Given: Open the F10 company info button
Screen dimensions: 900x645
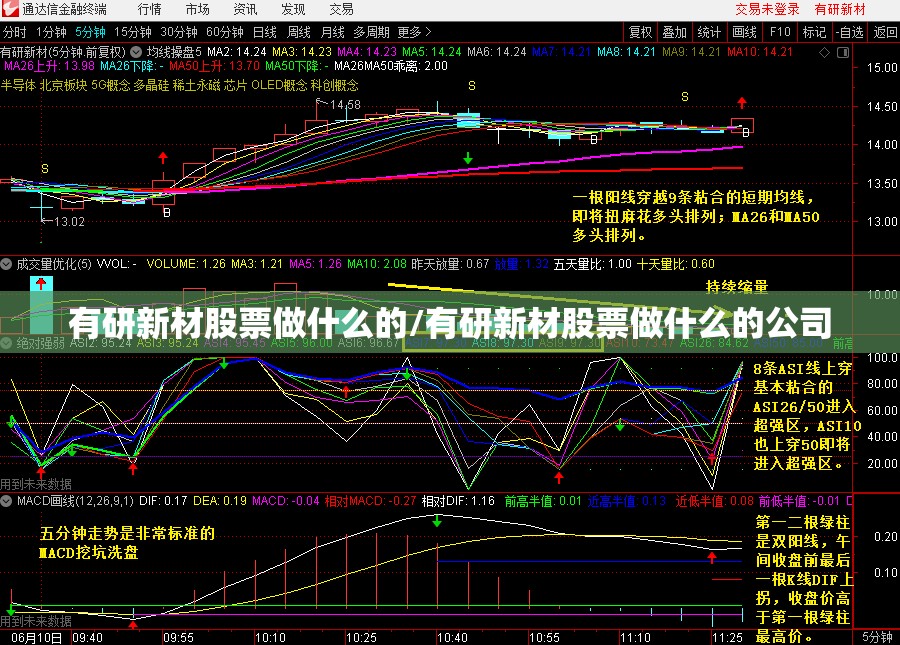Looking at the screenshot, I should 780,32.
